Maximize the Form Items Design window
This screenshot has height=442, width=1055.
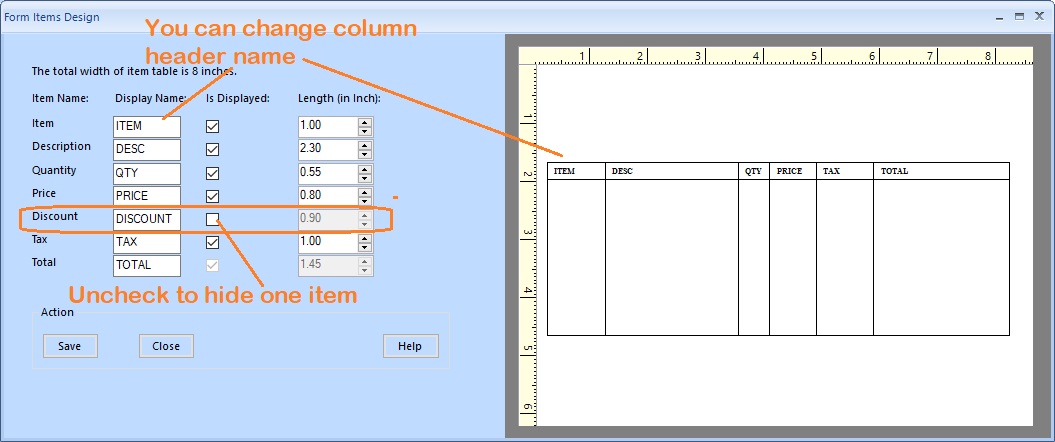tap(1019, 17)
